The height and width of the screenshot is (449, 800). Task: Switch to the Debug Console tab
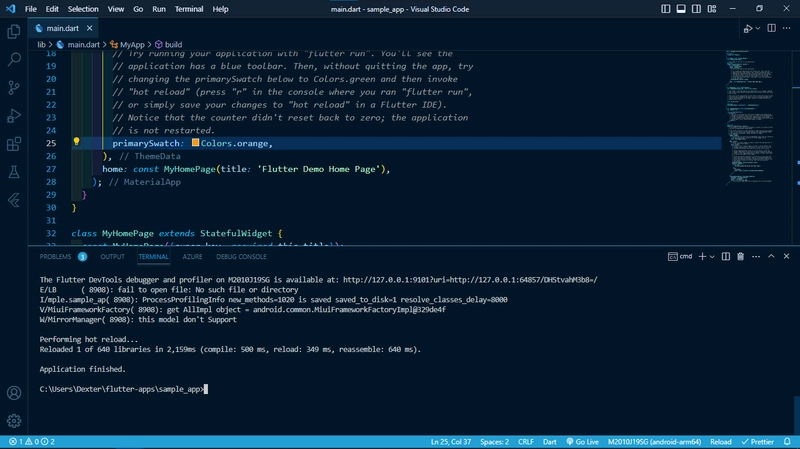coord(240,257)
